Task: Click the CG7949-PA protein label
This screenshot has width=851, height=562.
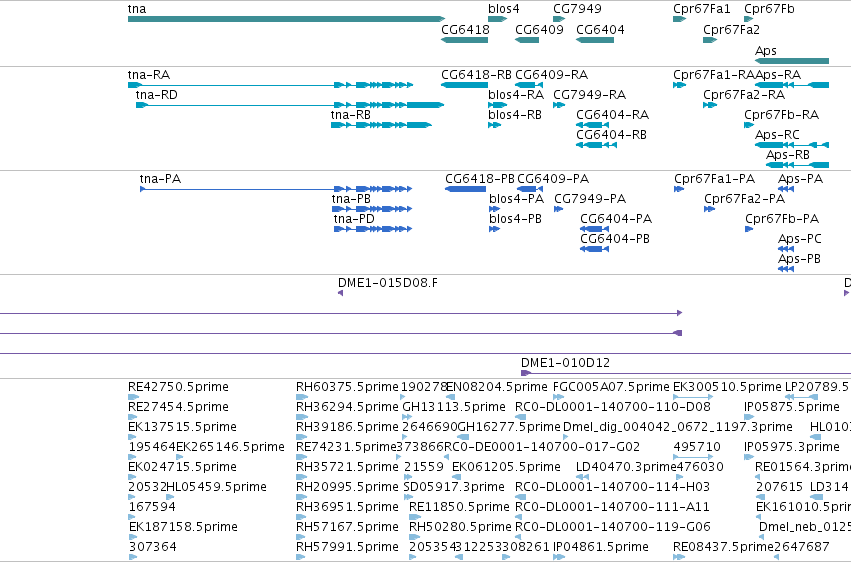Action: click(590, 199)
